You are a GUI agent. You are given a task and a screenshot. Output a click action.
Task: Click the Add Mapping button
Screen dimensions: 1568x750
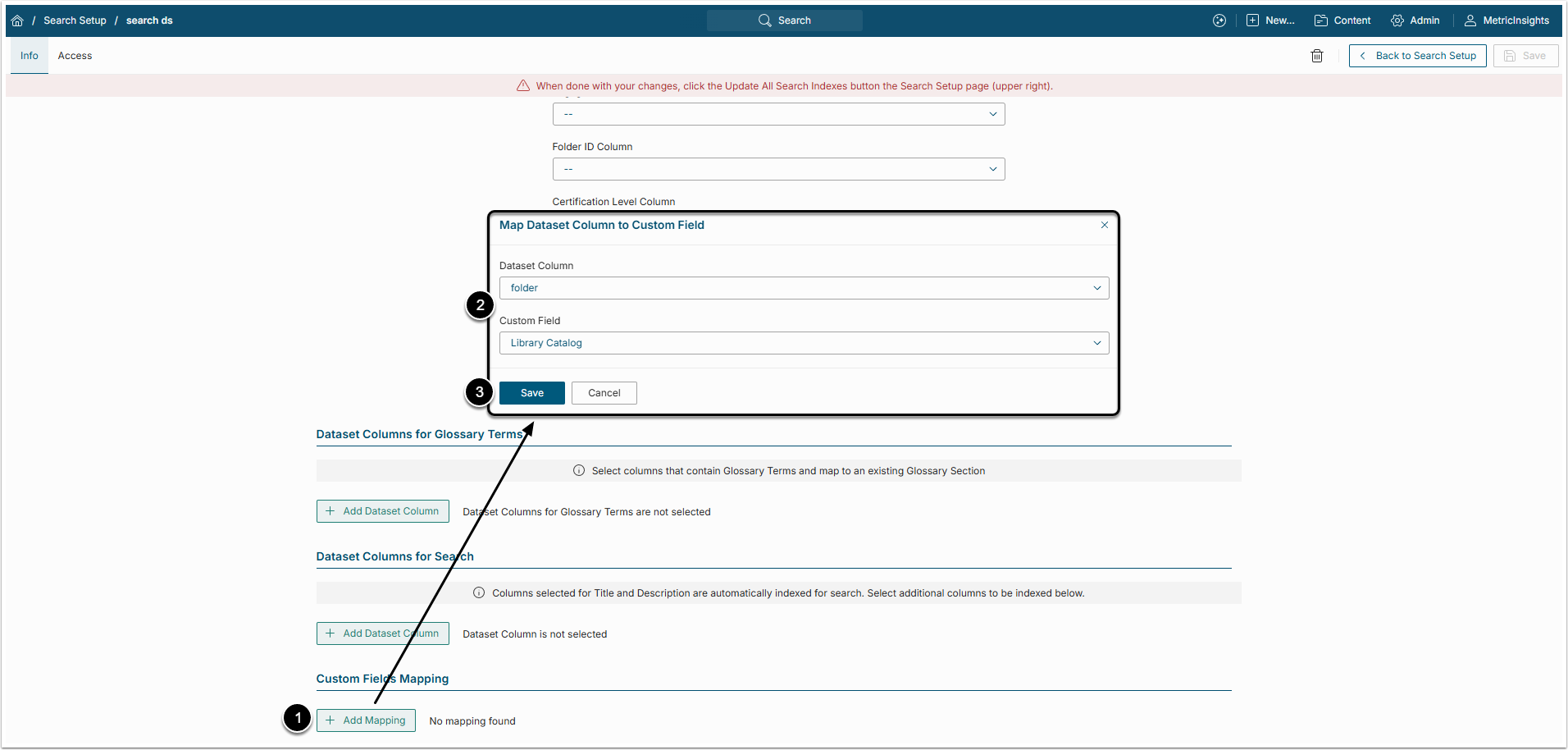366,720
